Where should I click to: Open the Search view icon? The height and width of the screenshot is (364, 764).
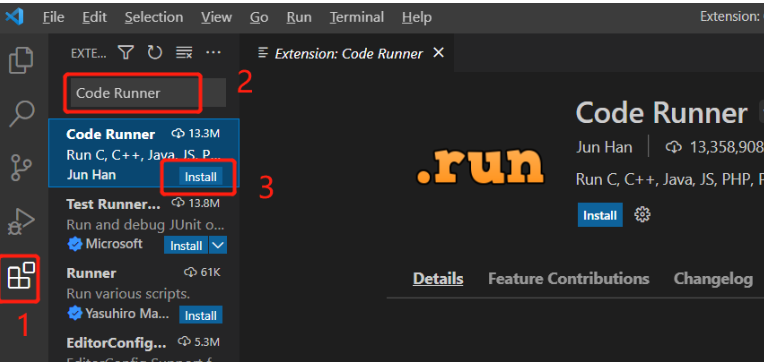point(22,114)
